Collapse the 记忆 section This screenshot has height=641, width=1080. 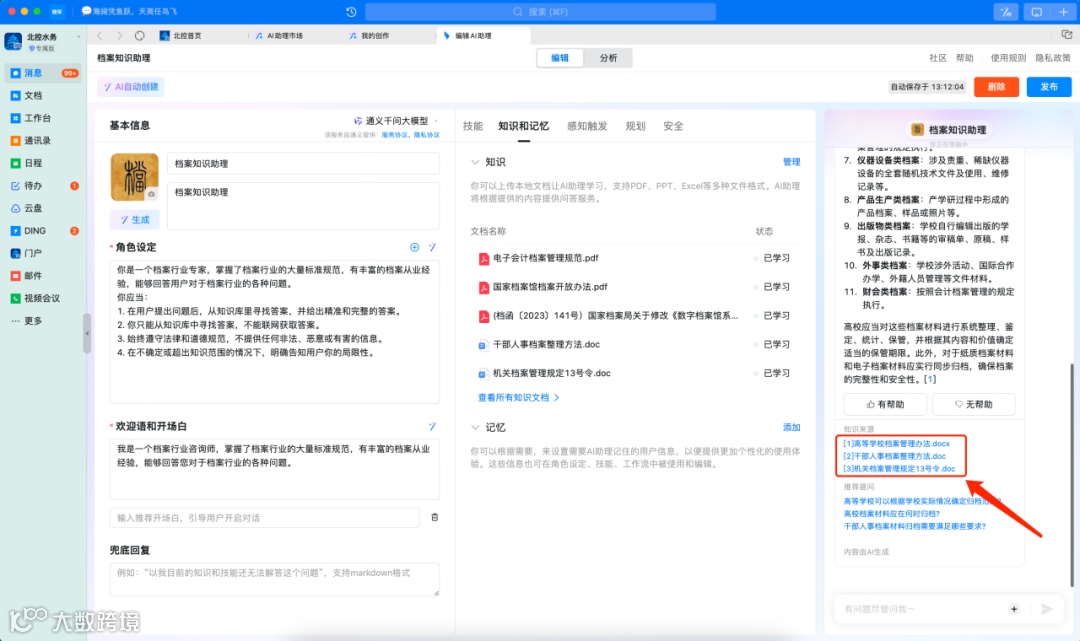coord(475,428)
